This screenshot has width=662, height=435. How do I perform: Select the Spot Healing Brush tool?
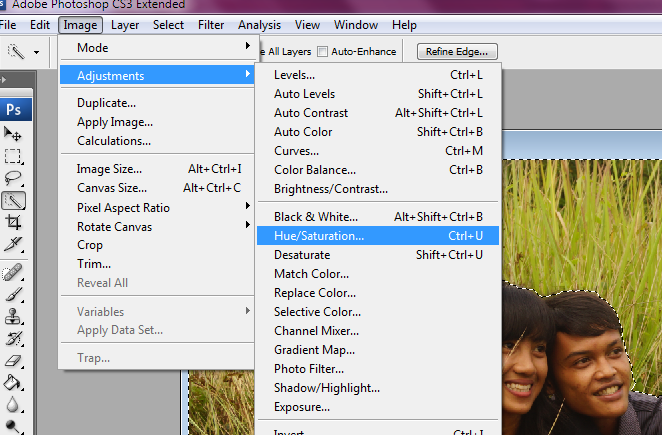pyautogui.click(x=13, y=272)
